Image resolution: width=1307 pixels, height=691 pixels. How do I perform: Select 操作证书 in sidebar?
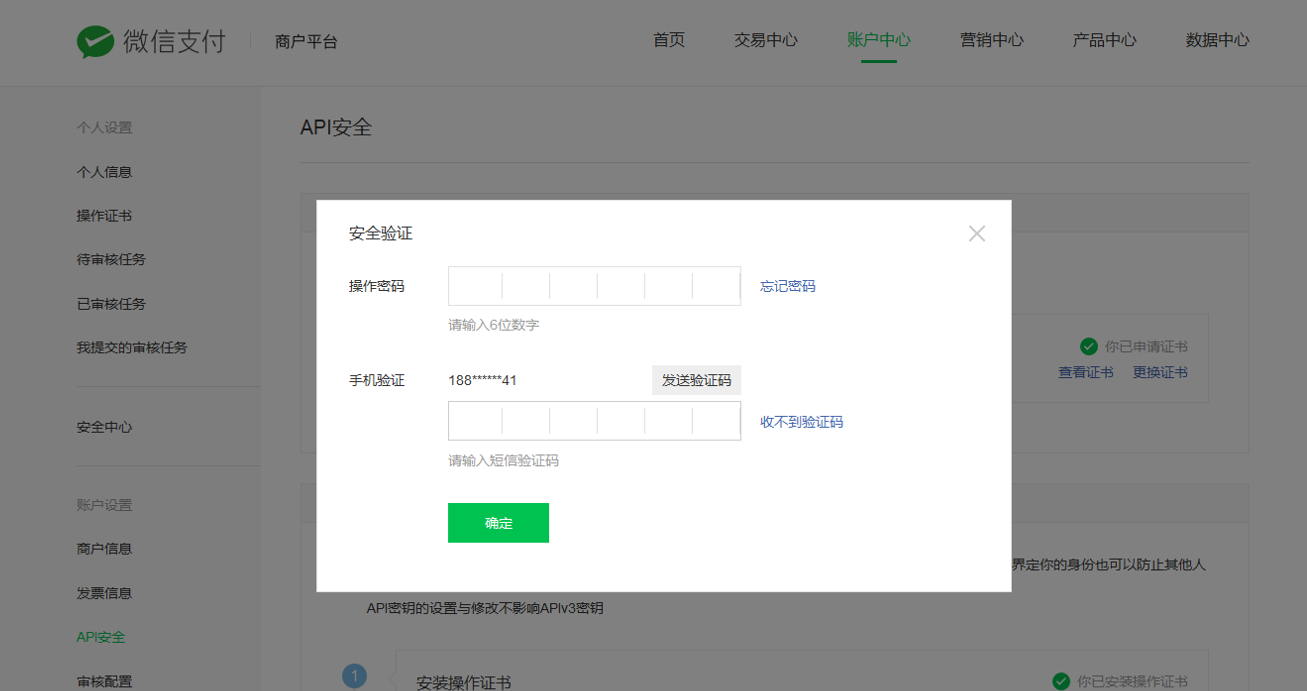(105, 216)
